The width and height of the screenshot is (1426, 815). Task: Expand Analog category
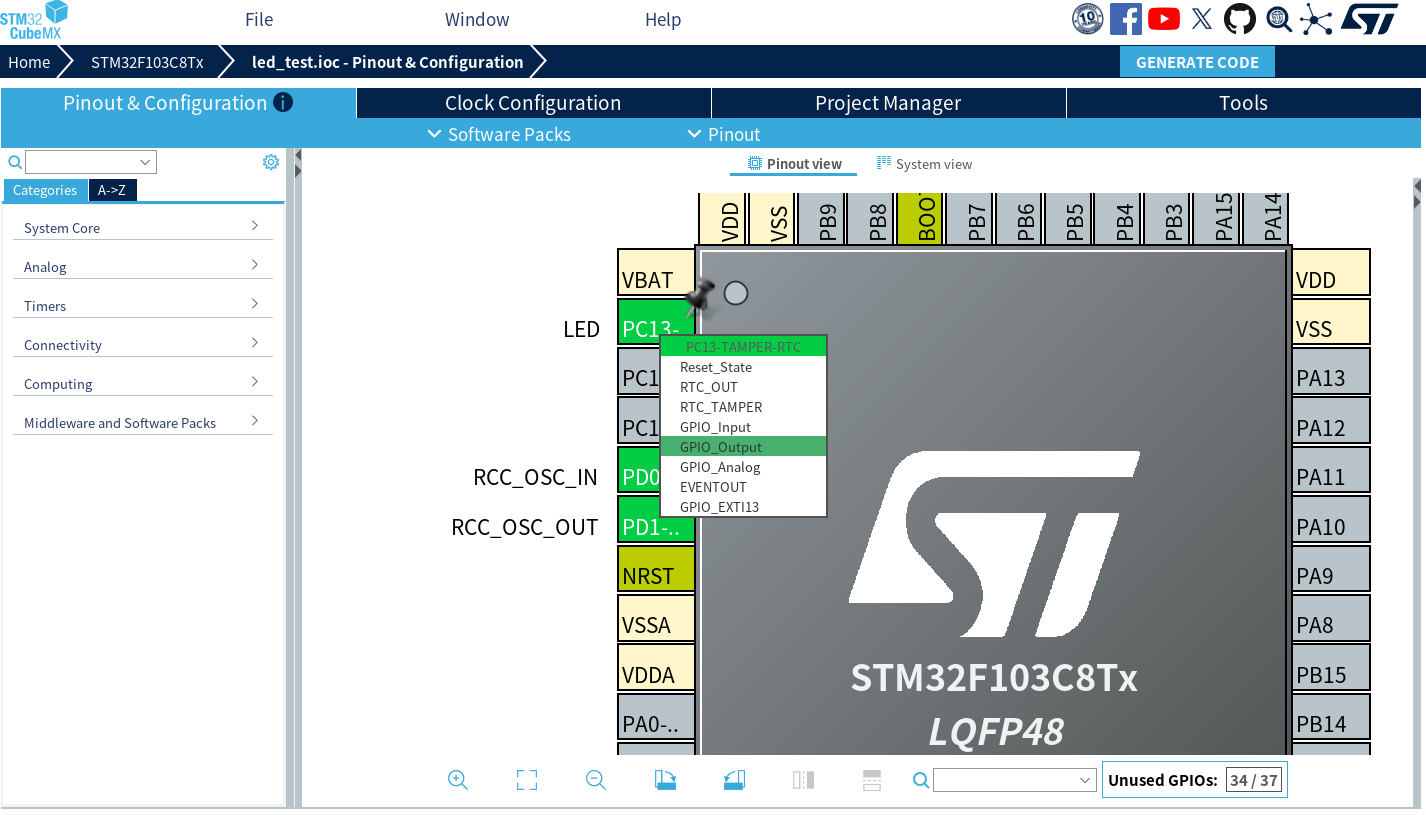tap(142, 266)
